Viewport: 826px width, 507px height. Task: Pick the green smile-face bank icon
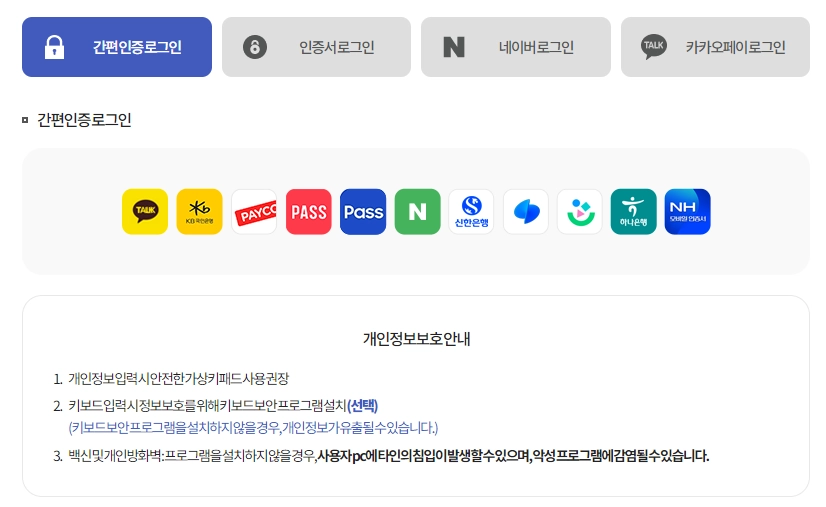(x=579, y=211)
